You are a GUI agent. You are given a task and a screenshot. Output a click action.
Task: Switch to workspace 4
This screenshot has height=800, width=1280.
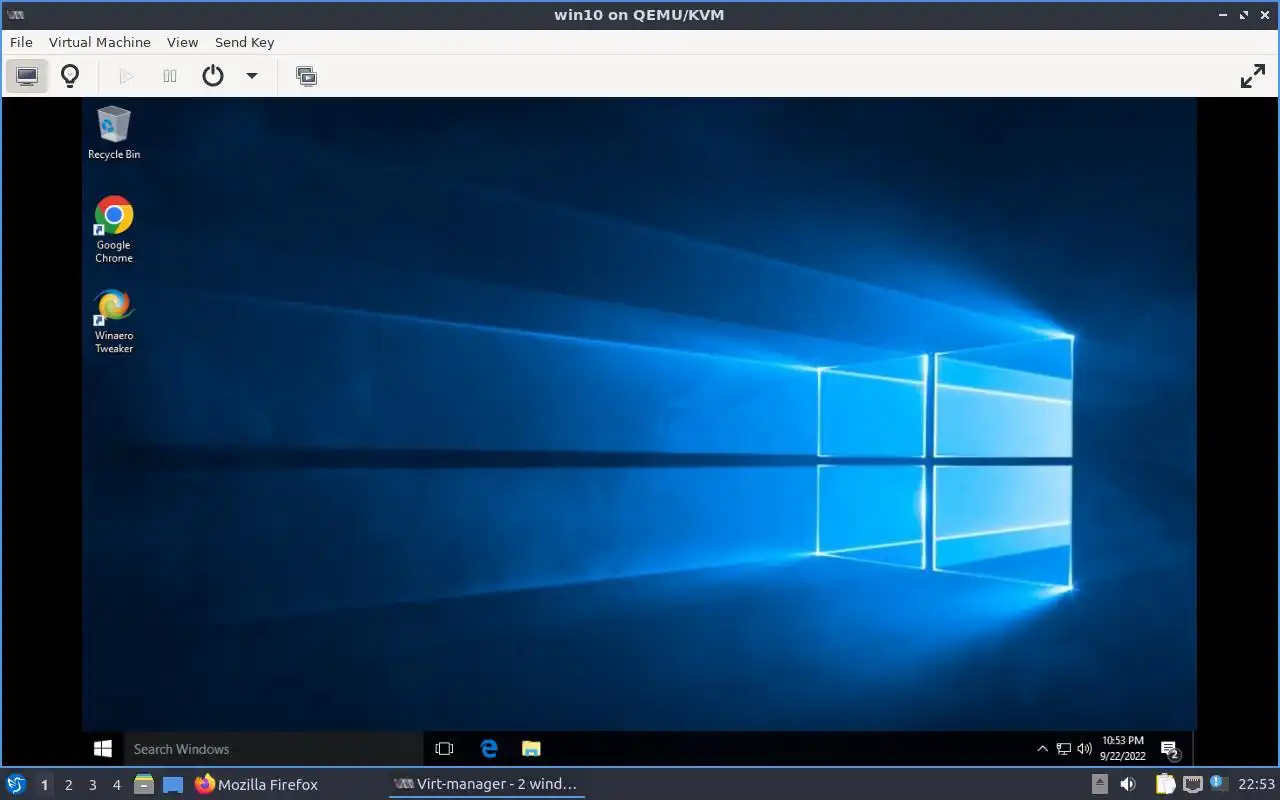click(116, 785)
